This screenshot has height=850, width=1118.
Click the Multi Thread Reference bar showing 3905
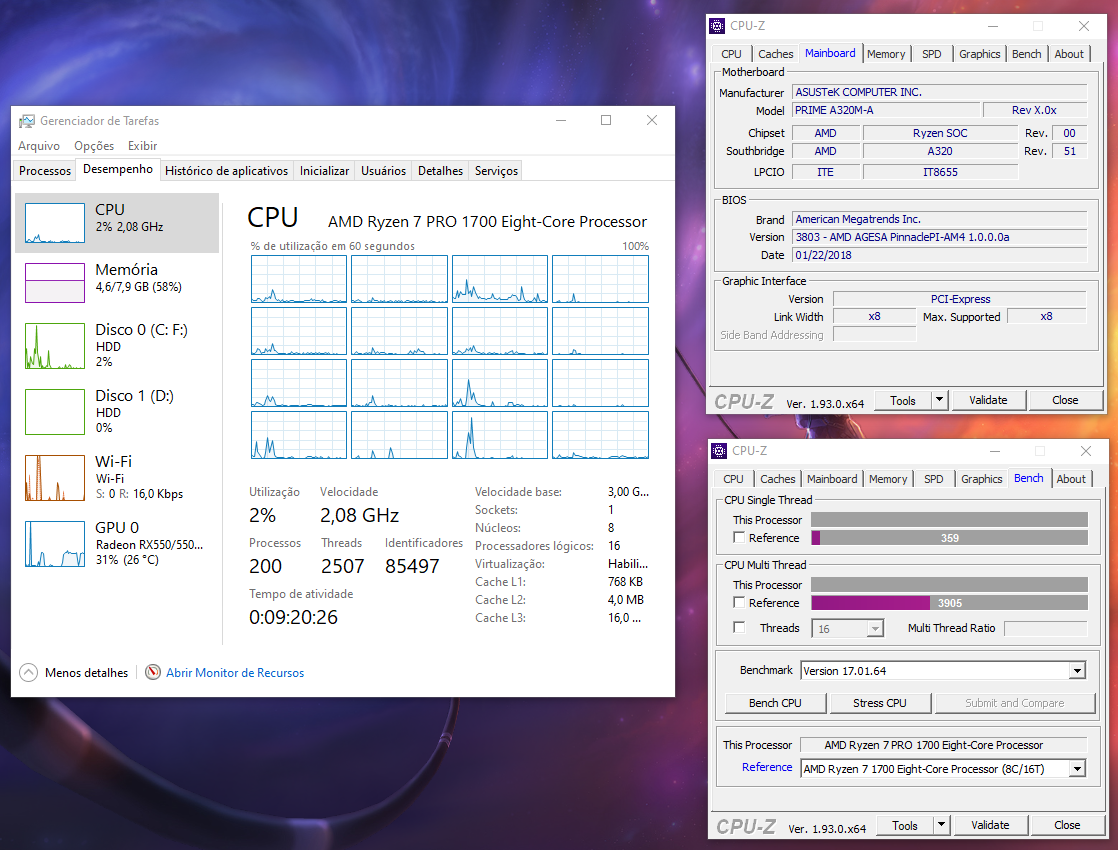[x=950, y=603]
